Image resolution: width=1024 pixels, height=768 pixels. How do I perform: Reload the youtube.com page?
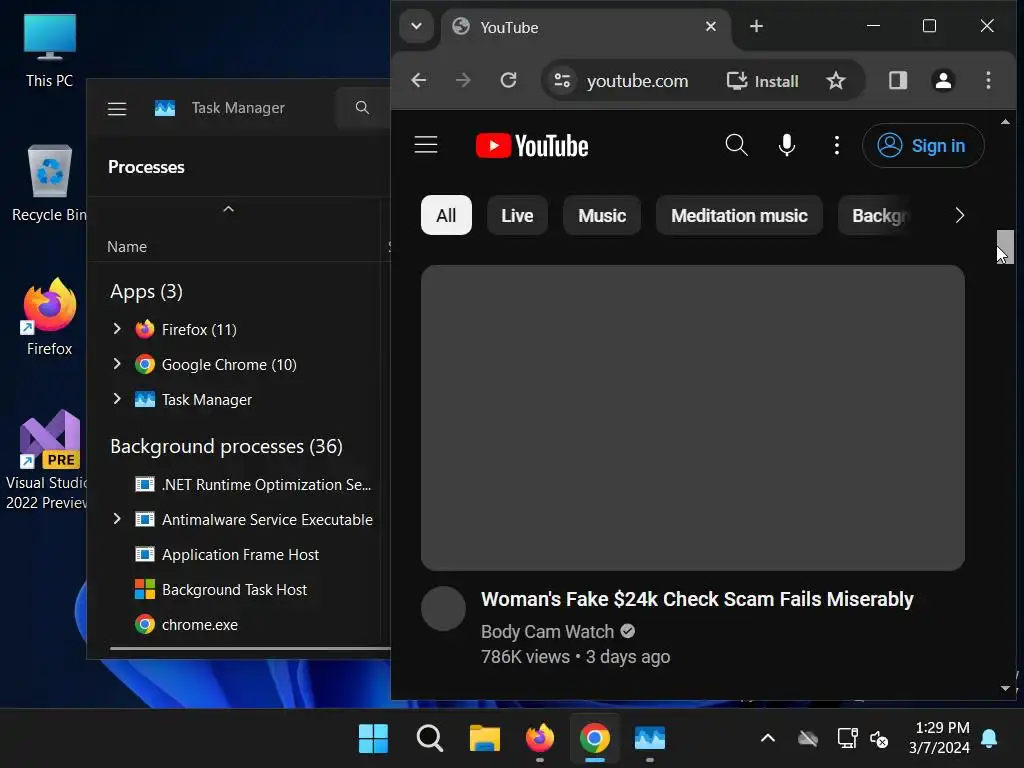coord(508,80)
